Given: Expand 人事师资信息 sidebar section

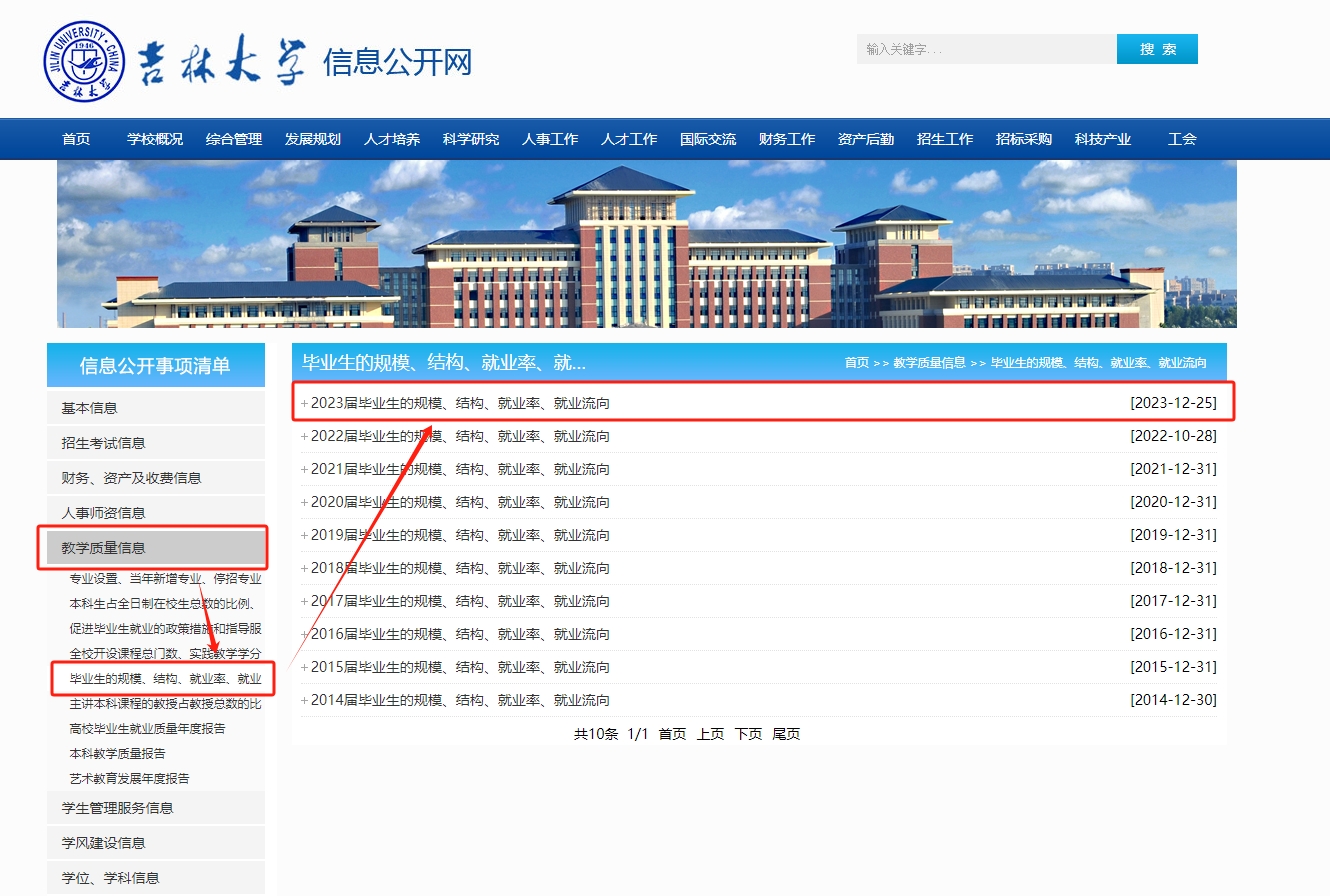Looking at the screenshot, I should [x=156, y=513].
